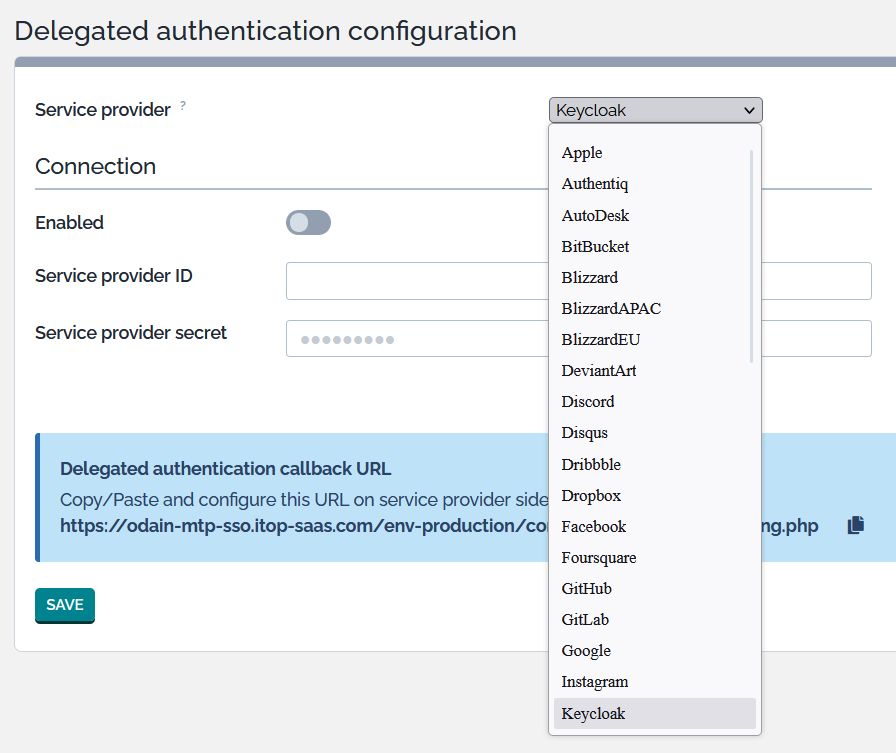The width and height of the screenshot is (896, 753).
Task: Pick Instagram from the provider options
Action: coord(595,682)
